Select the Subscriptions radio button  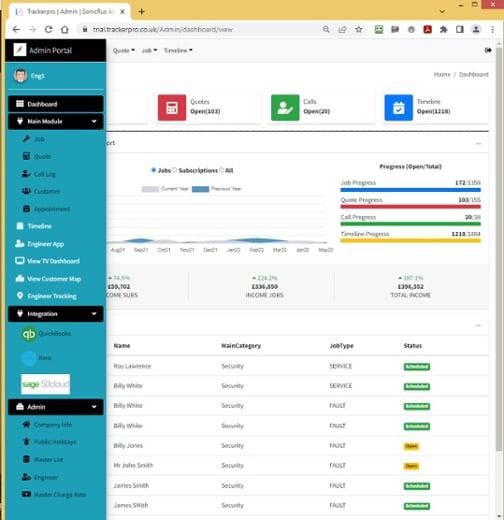[x=174, y=170]
